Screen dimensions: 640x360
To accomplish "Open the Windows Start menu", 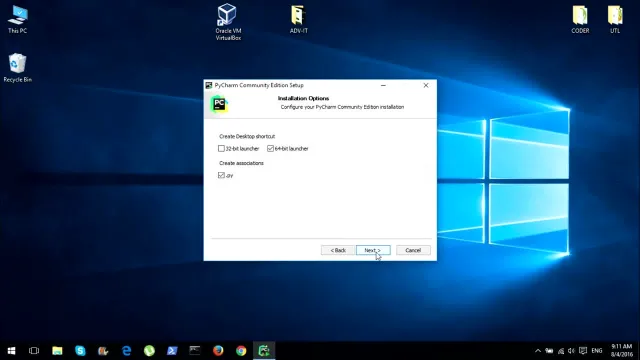I will click(11, 351).
